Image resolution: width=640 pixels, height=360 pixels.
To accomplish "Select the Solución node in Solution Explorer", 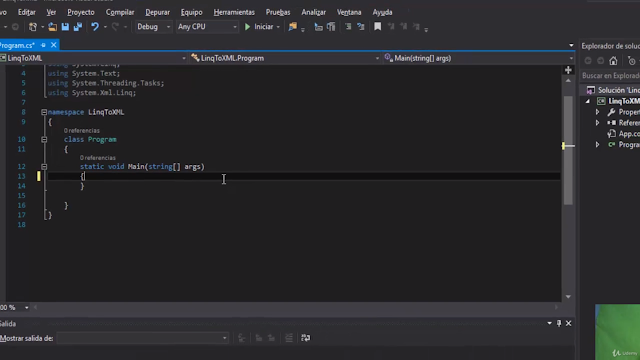I will [x=613, y=90].
